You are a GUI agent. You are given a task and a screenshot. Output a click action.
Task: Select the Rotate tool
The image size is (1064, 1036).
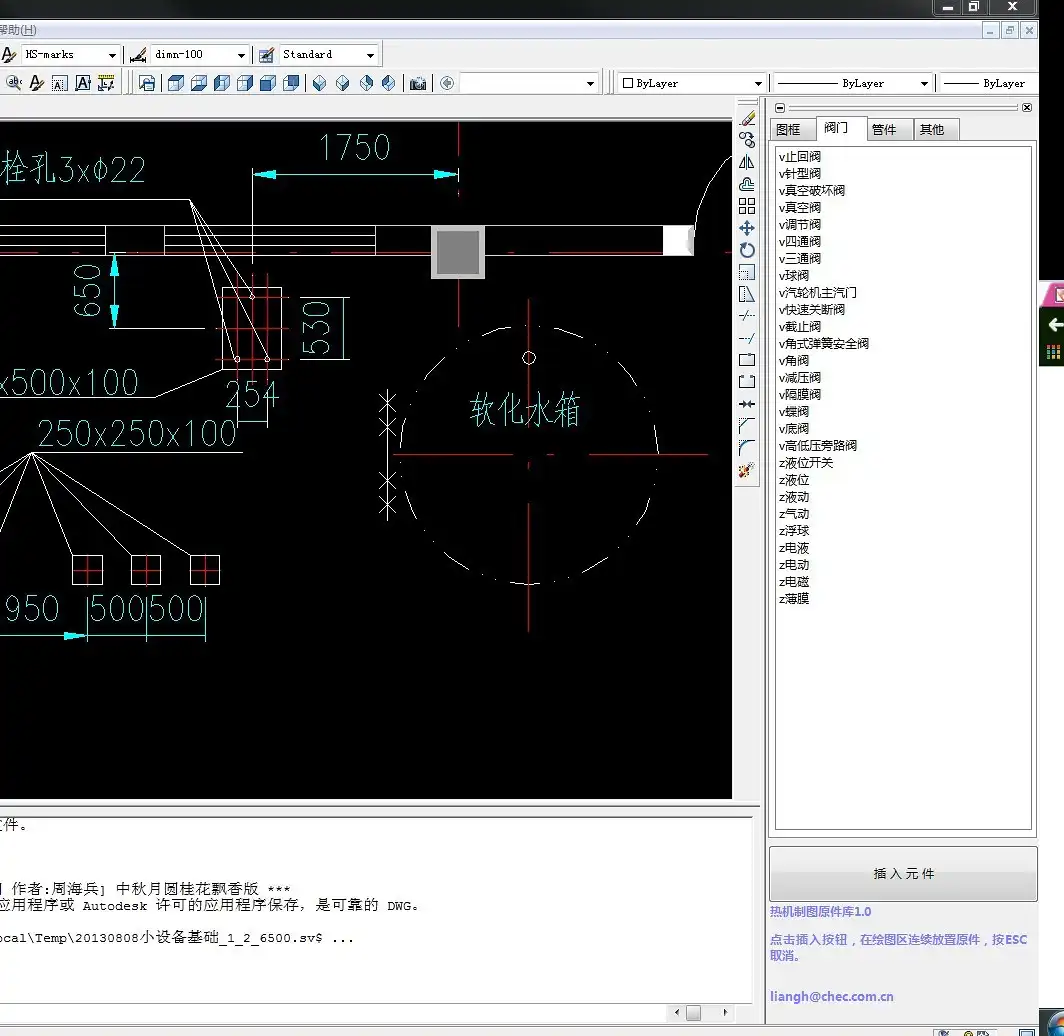[x=747, y=250]
